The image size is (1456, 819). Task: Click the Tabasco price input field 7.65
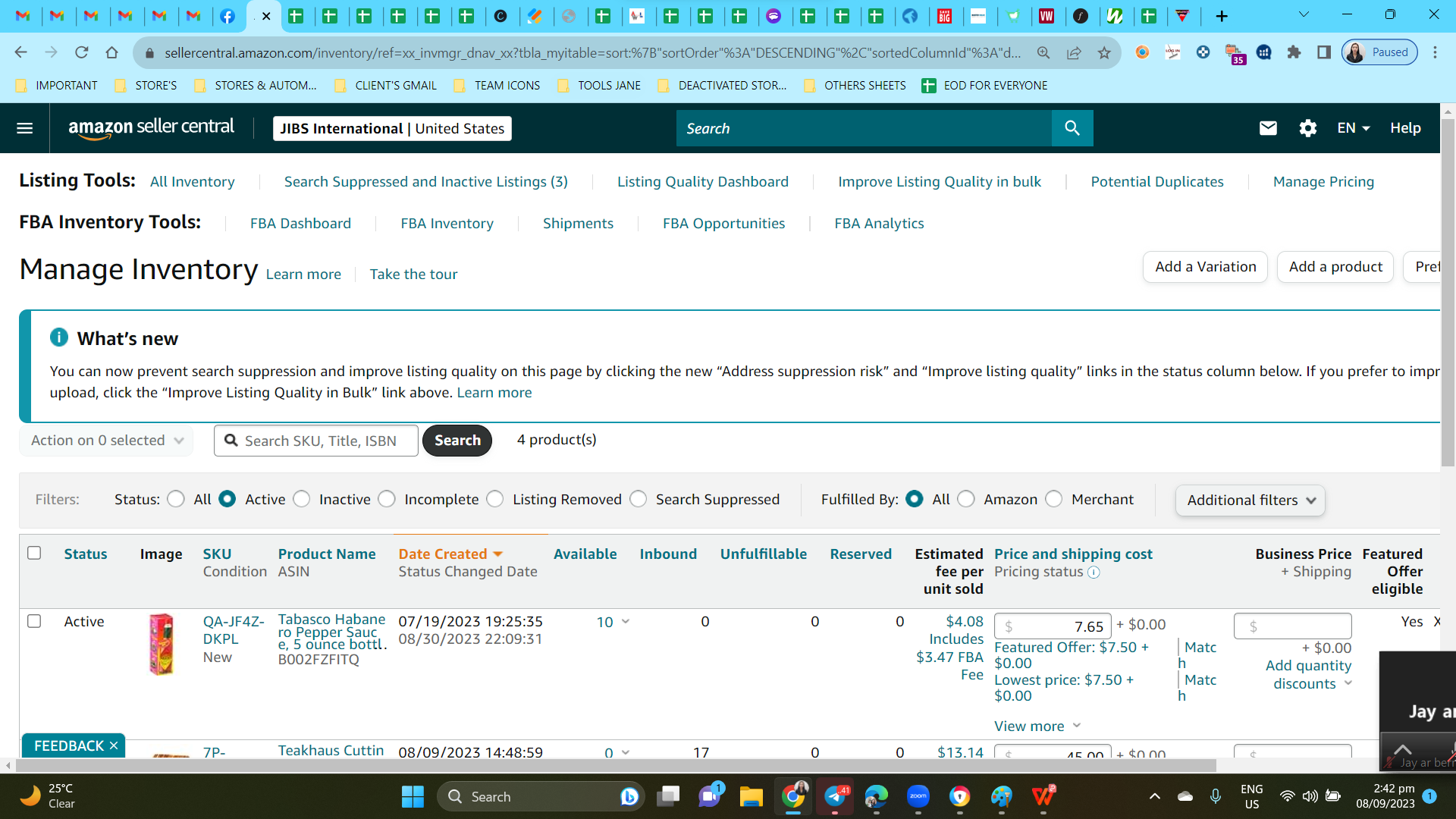(1053, 626)
